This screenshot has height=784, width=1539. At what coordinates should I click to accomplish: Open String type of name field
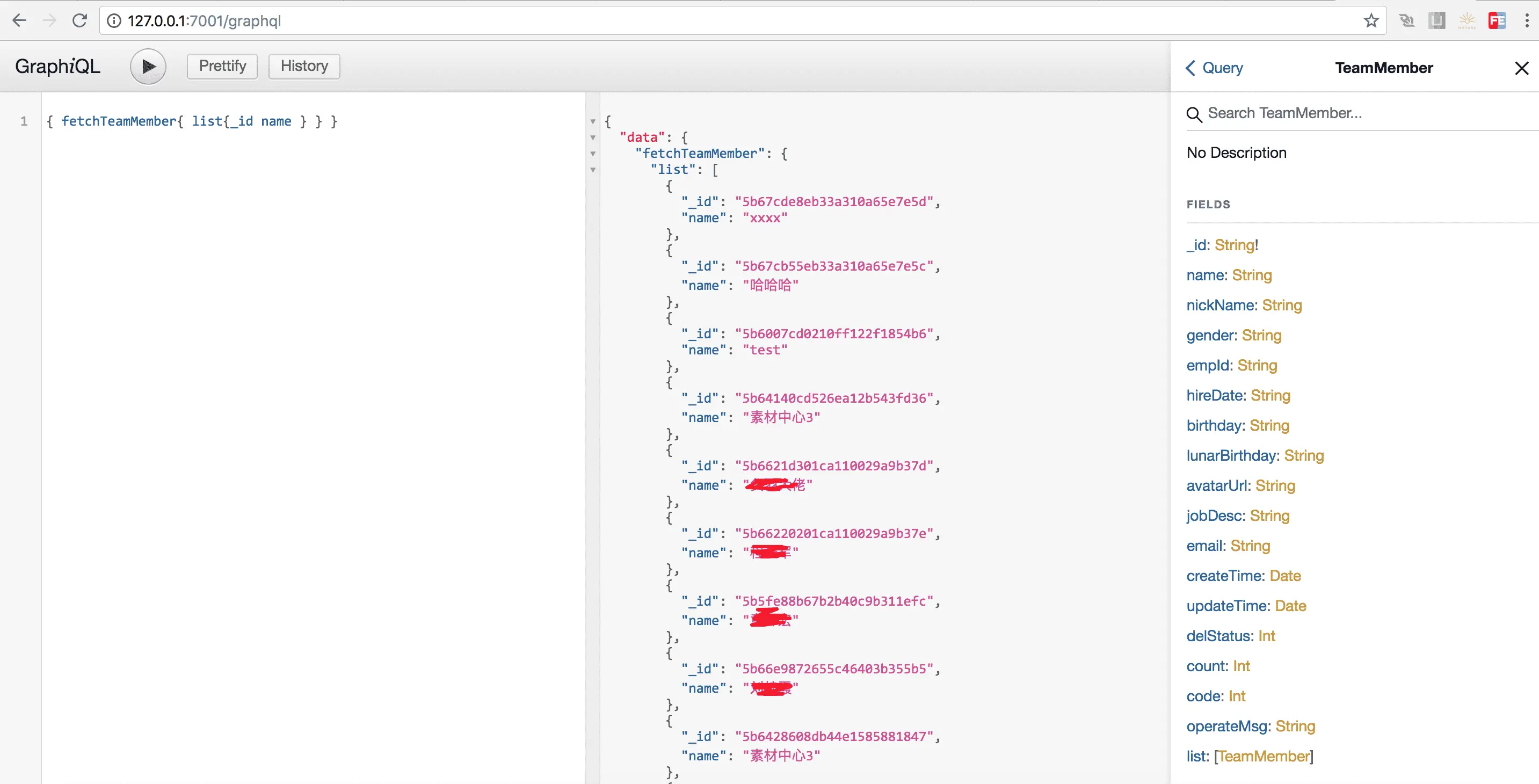coord(1252,275)
